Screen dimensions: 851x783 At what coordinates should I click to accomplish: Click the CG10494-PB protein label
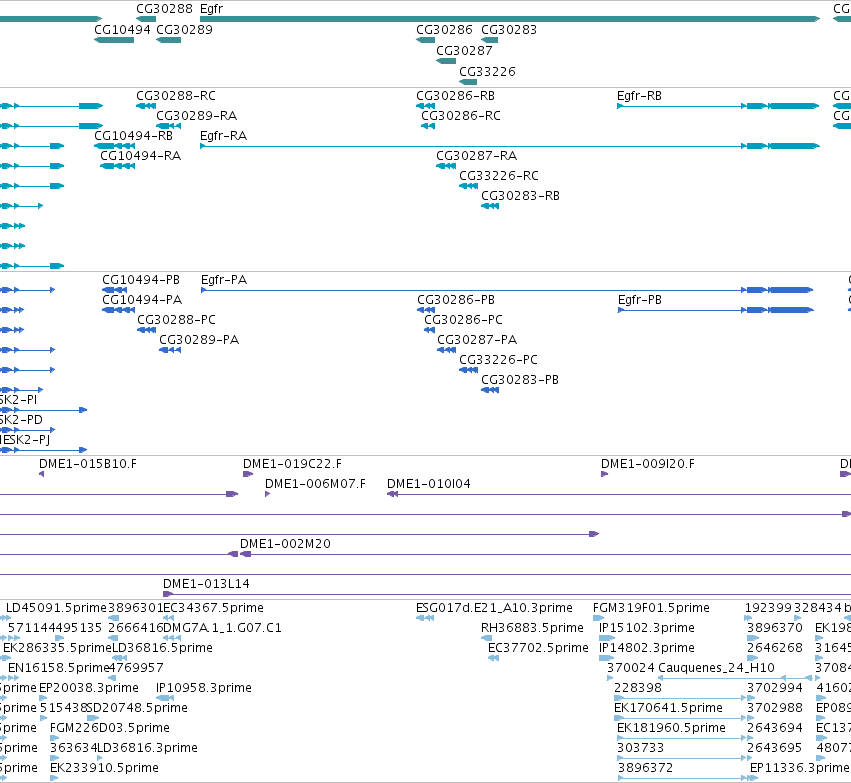[x=141, y=281]
